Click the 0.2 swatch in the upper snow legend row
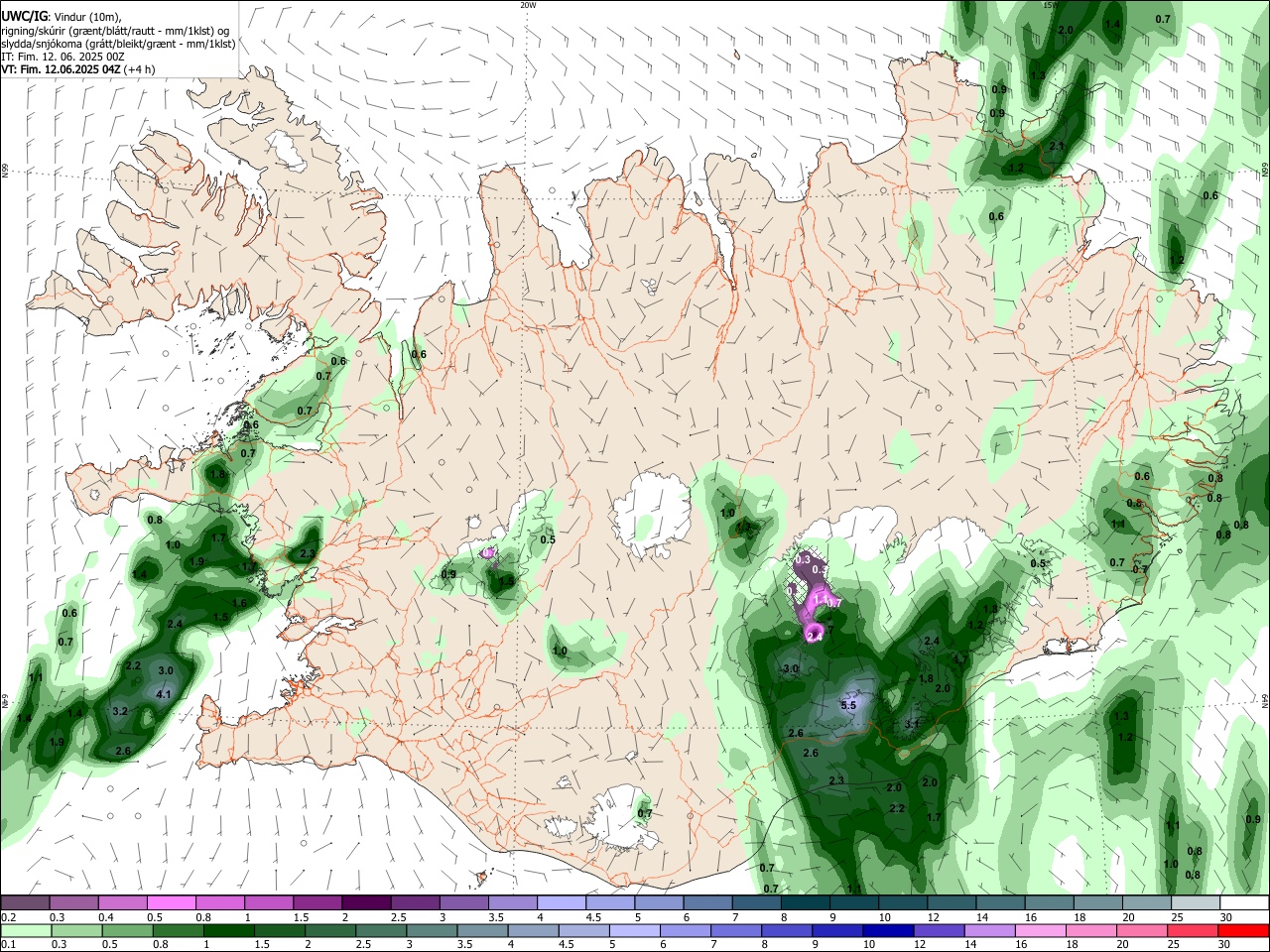Screen dimensions: 1270x952 25,903
